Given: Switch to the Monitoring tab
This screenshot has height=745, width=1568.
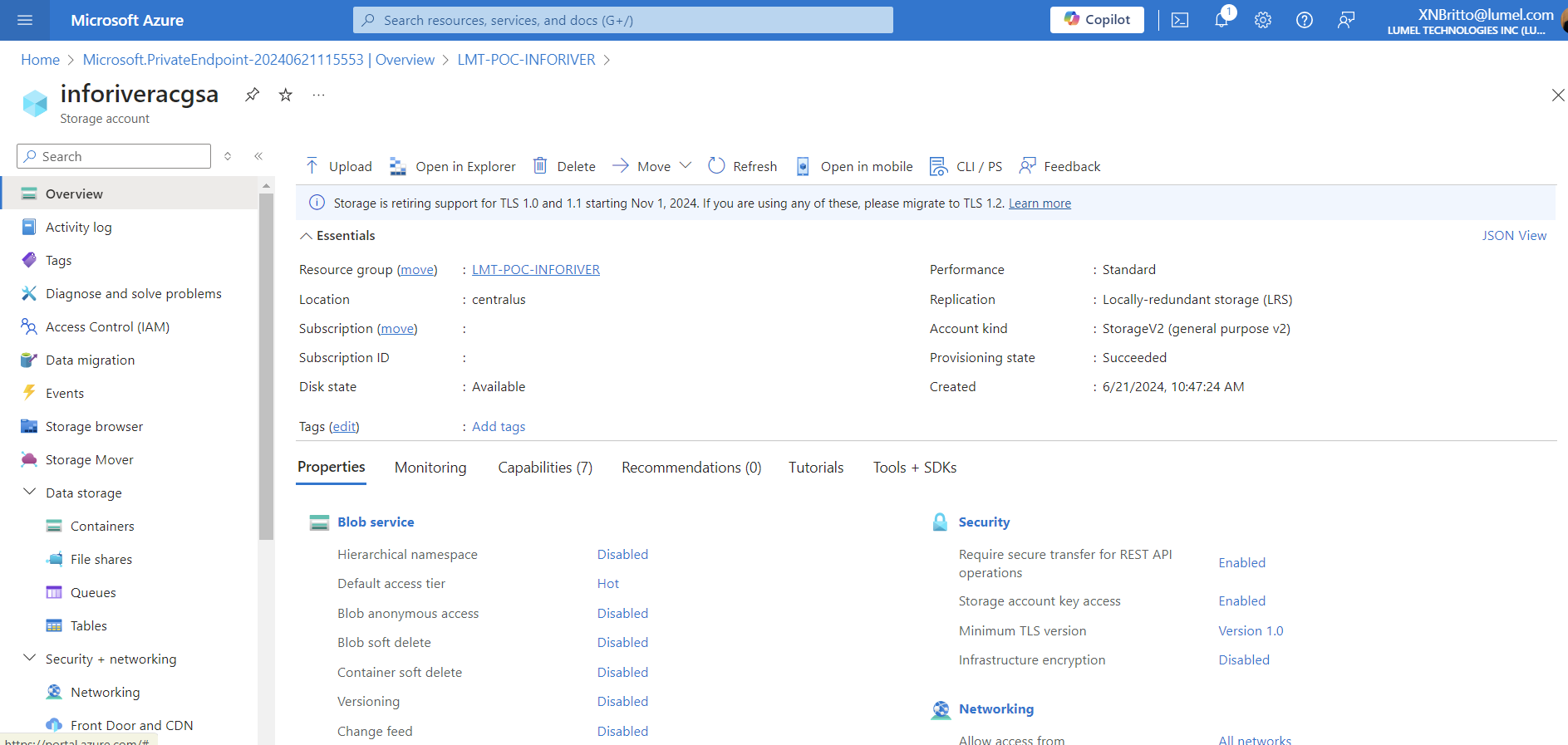Looking at the screenshot, I should point(430,468).
